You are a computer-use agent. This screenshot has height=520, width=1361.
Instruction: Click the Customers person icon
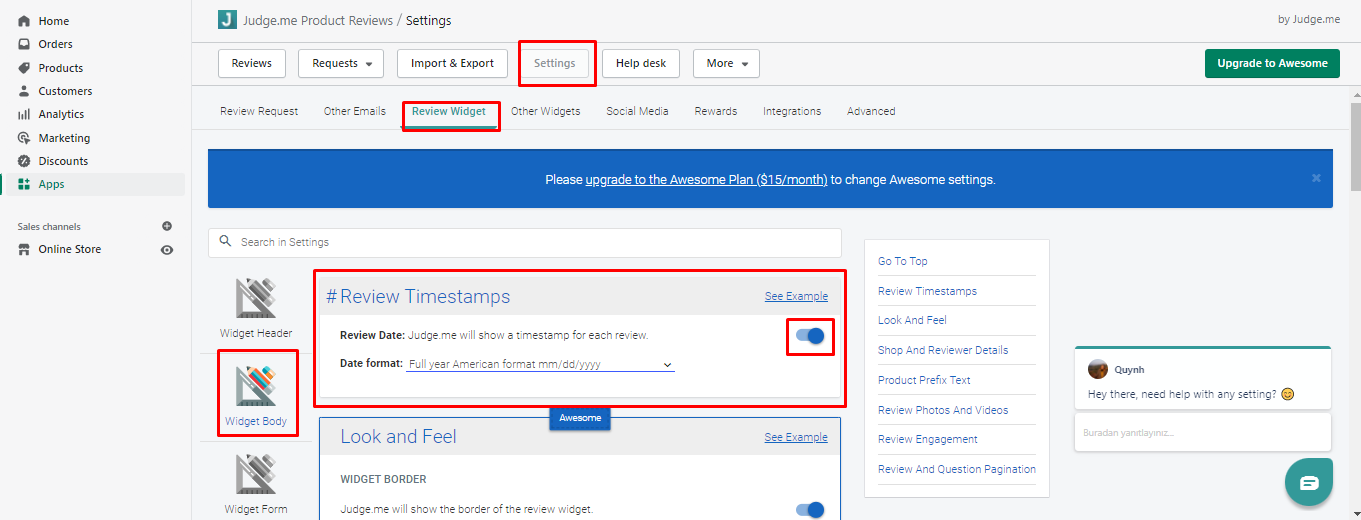point(24,91)
